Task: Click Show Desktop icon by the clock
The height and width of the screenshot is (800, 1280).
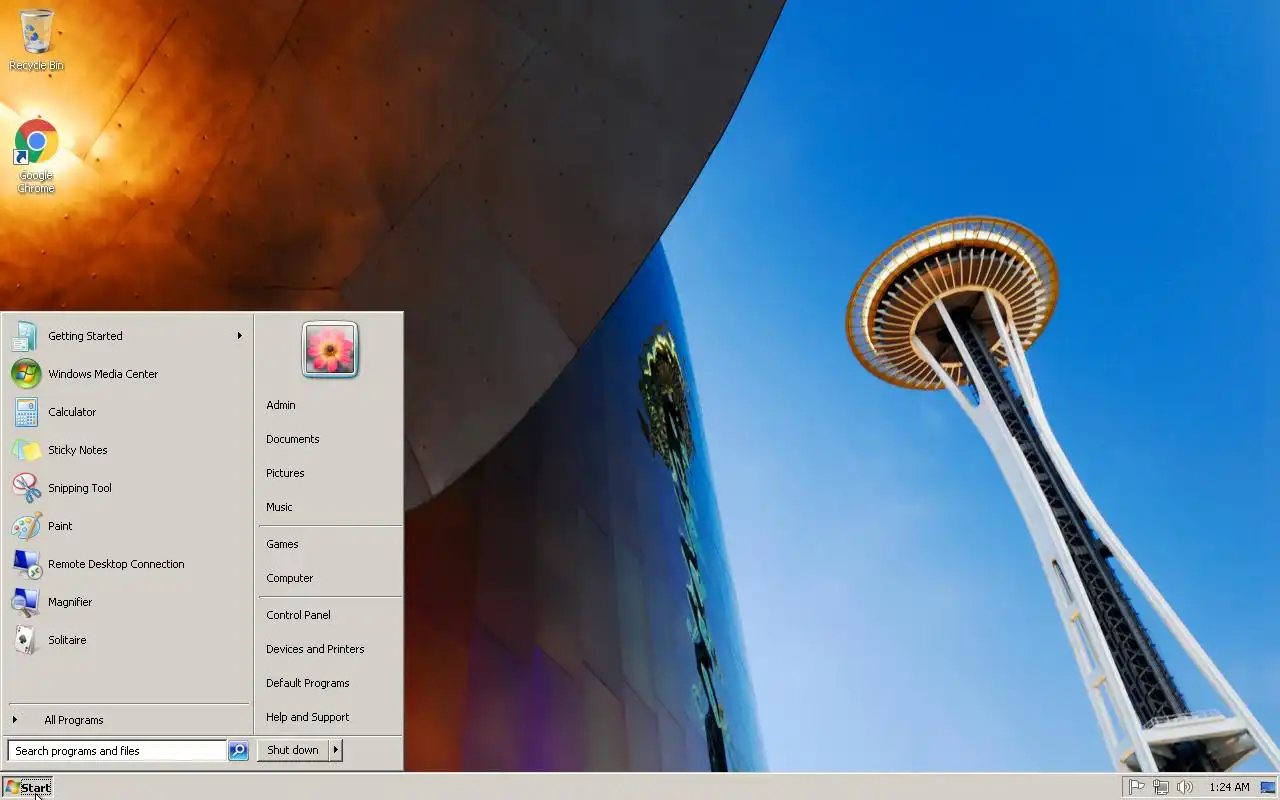Action: [1268, 787]
